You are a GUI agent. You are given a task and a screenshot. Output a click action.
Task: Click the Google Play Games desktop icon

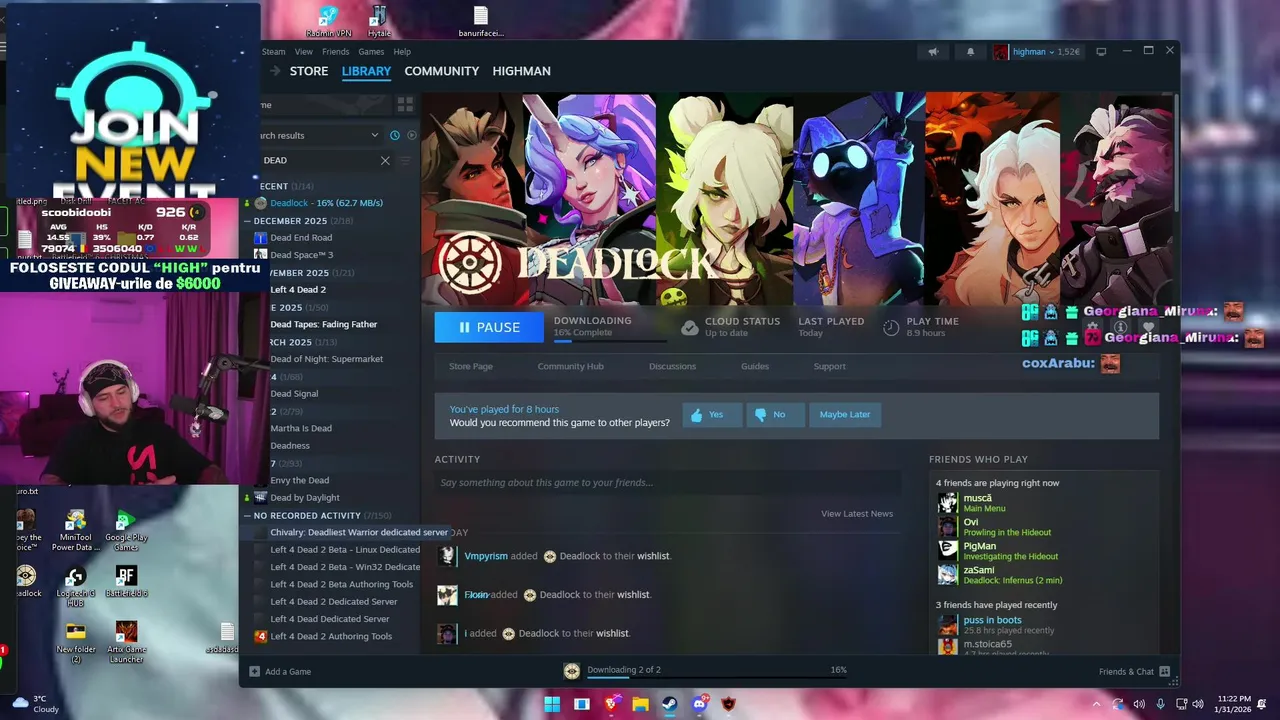tap(126, 529)
